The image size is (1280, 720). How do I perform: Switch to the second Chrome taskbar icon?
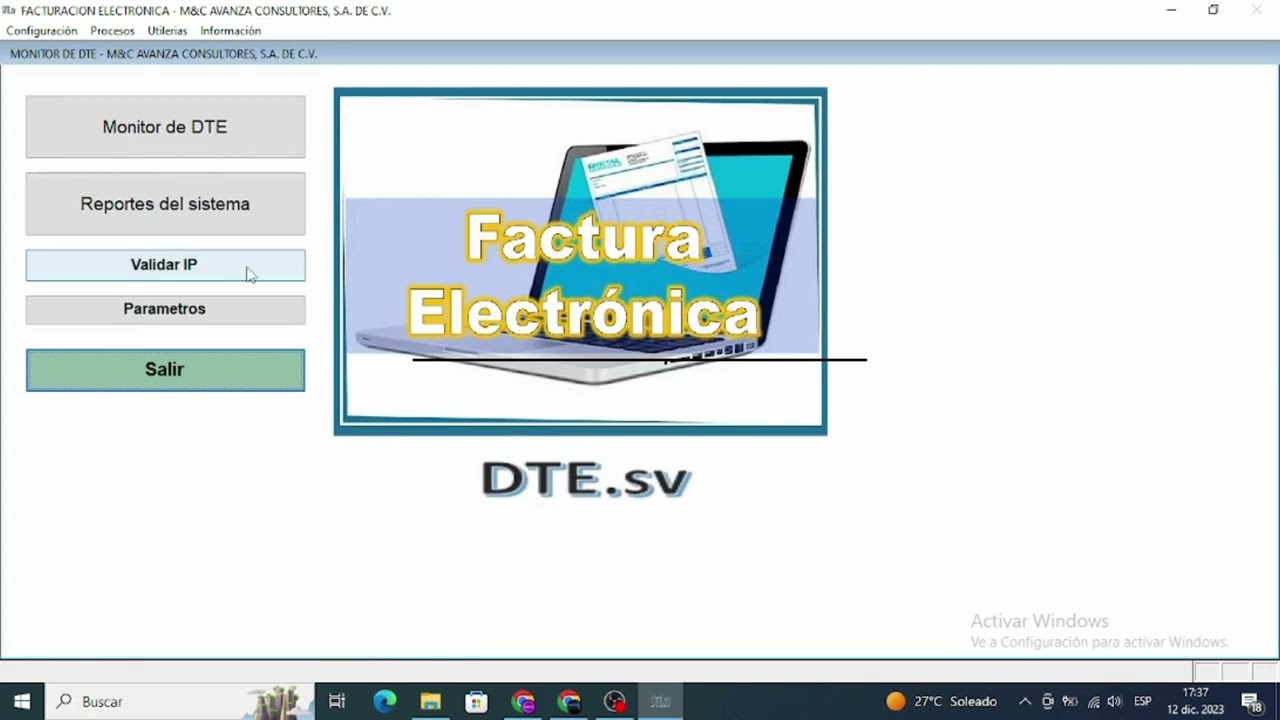click(569, 702)
